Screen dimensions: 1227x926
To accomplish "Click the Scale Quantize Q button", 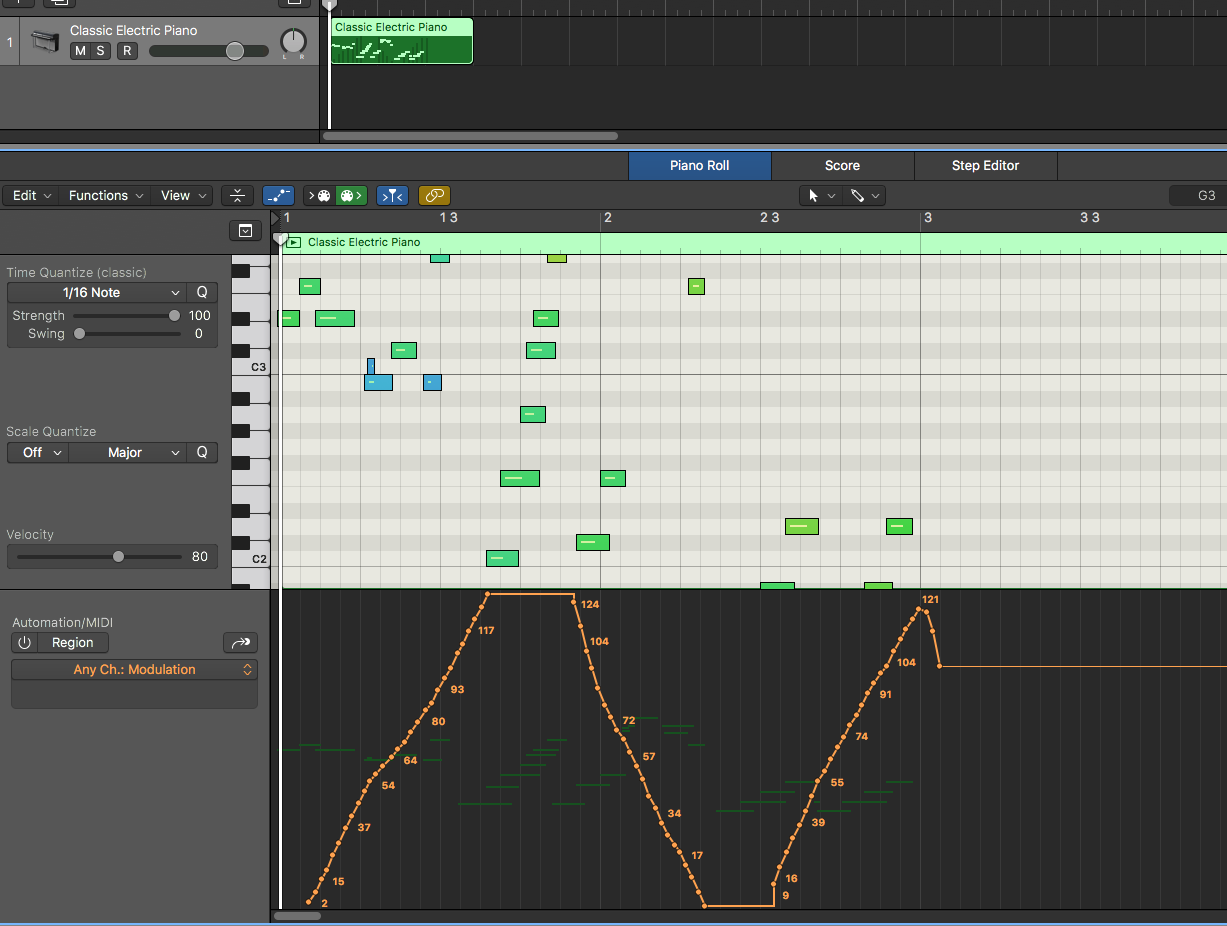I will pos(202,452).
